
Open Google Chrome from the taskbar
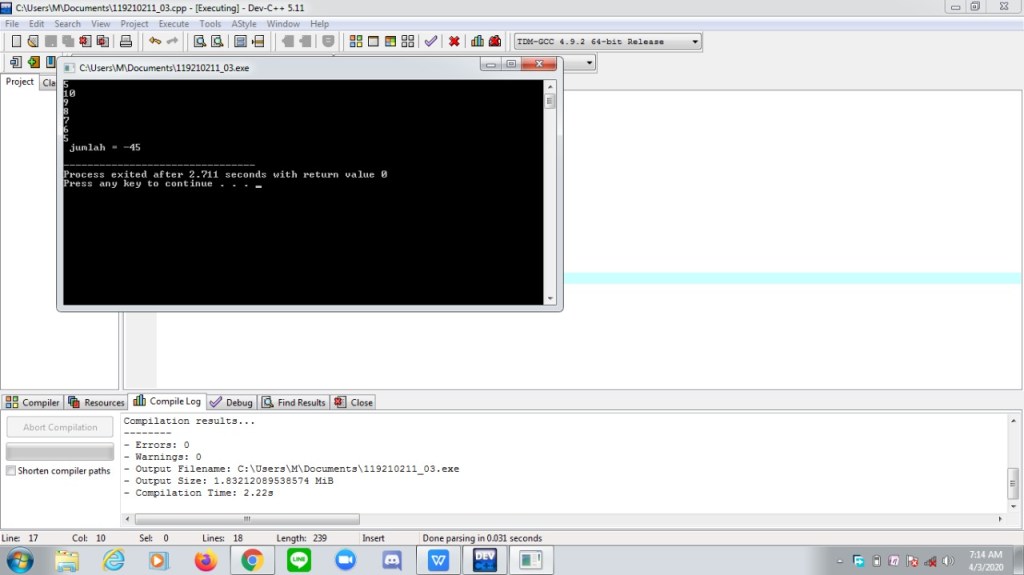click(x=252, y=560)
